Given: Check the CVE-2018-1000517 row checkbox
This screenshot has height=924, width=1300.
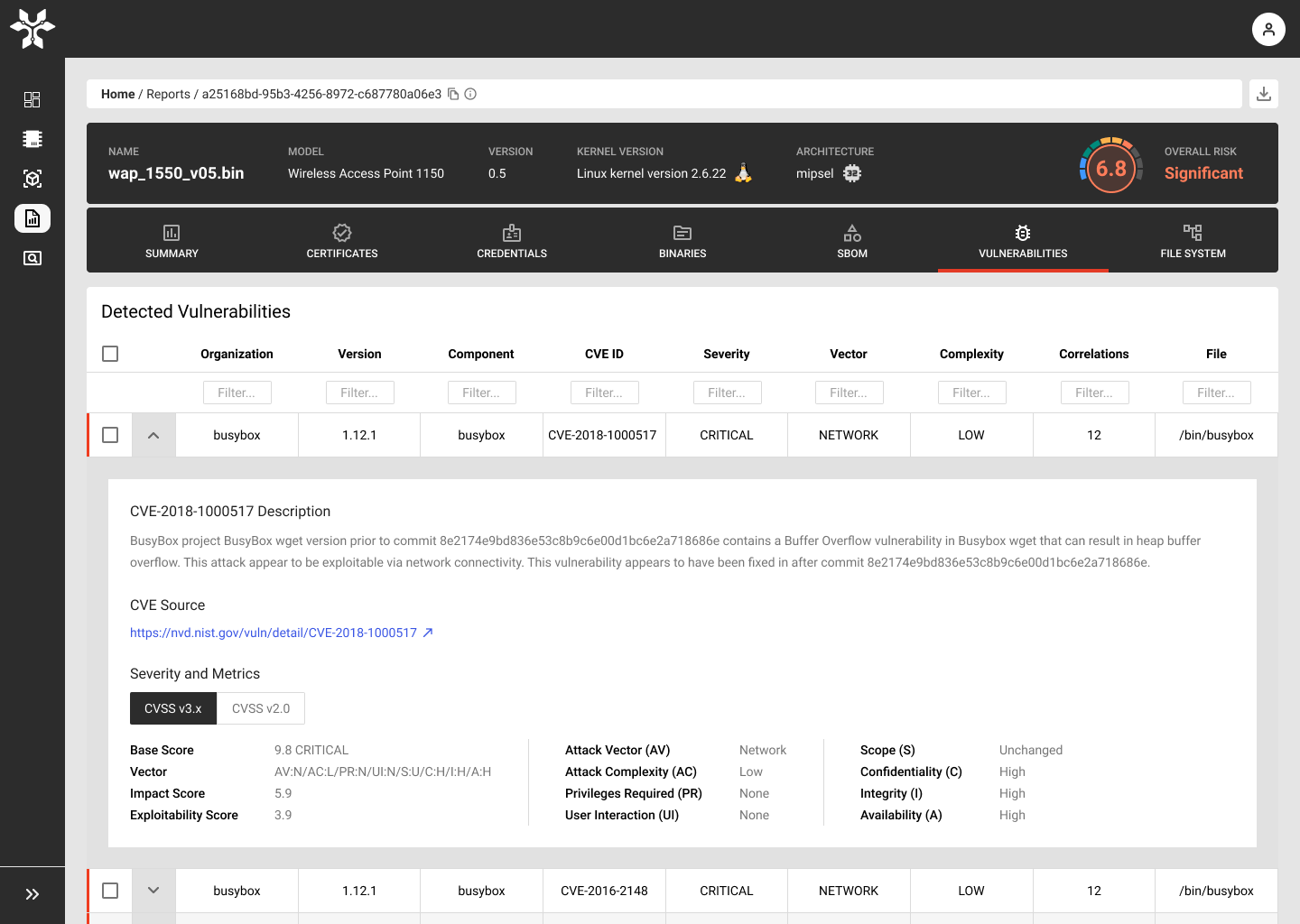Looking at the screenshot, I should tap(110, 435).
